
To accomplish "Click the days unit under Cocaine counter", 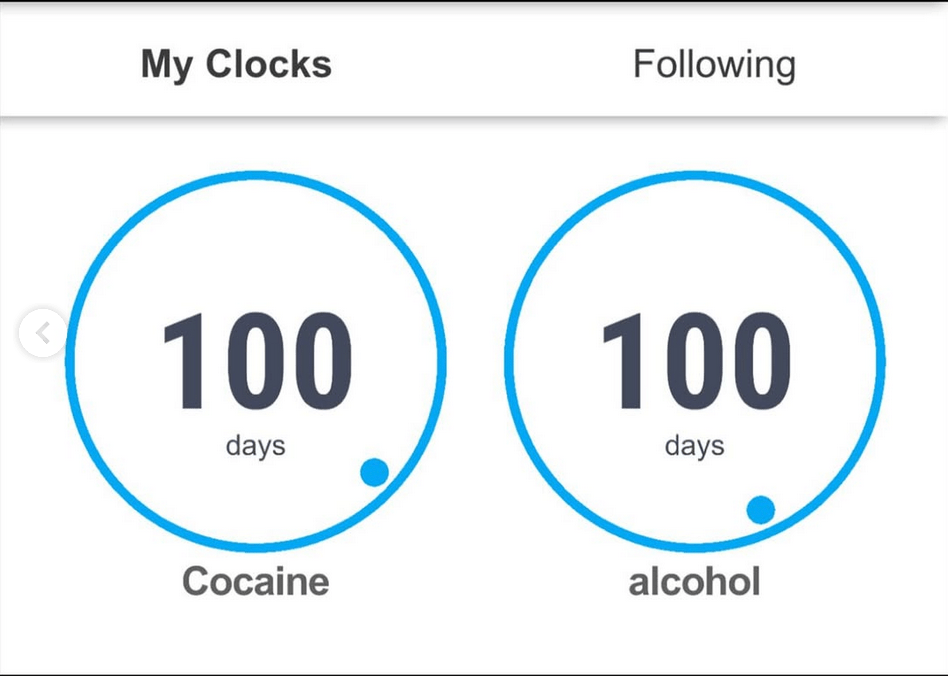I will click(x=256, y=445).
